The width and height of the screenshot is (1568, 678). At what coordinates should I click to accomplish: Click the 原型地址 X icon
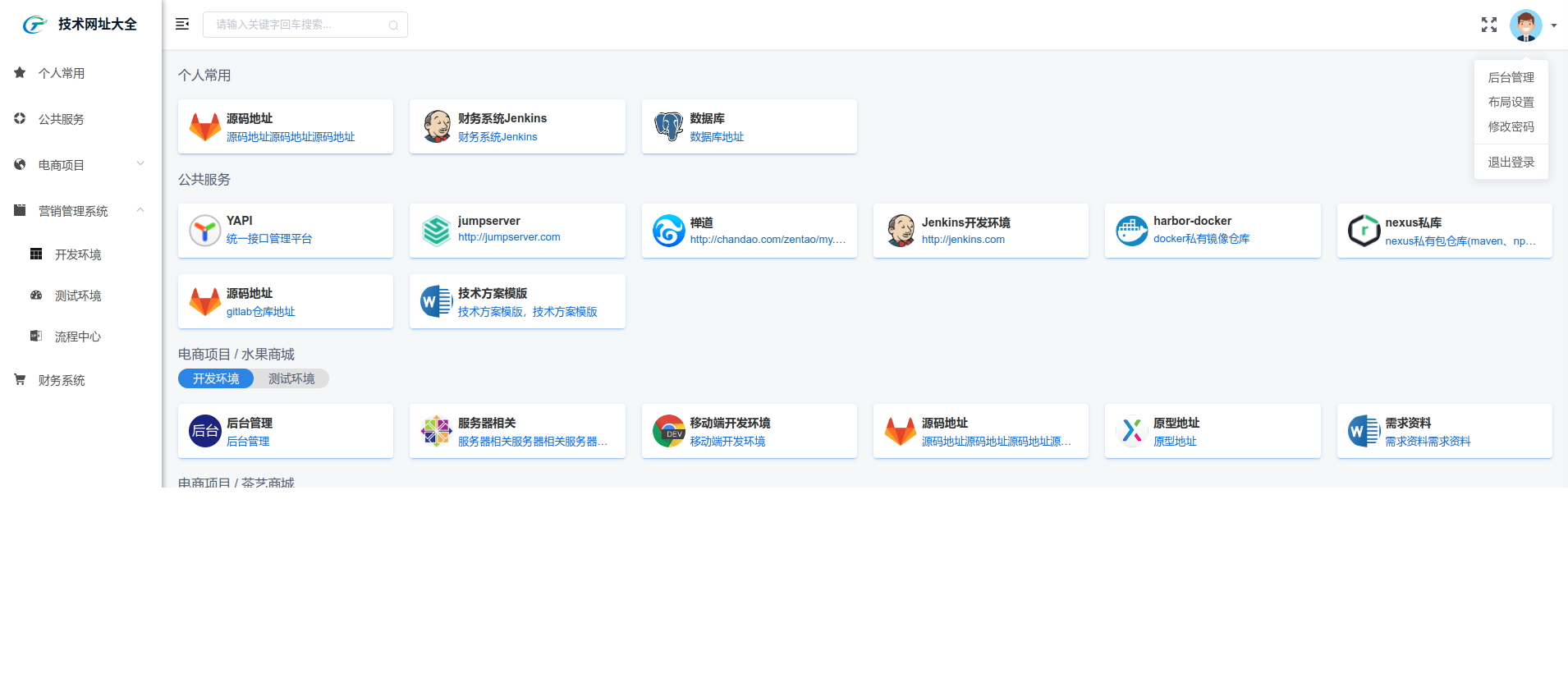pos(1131,431)
